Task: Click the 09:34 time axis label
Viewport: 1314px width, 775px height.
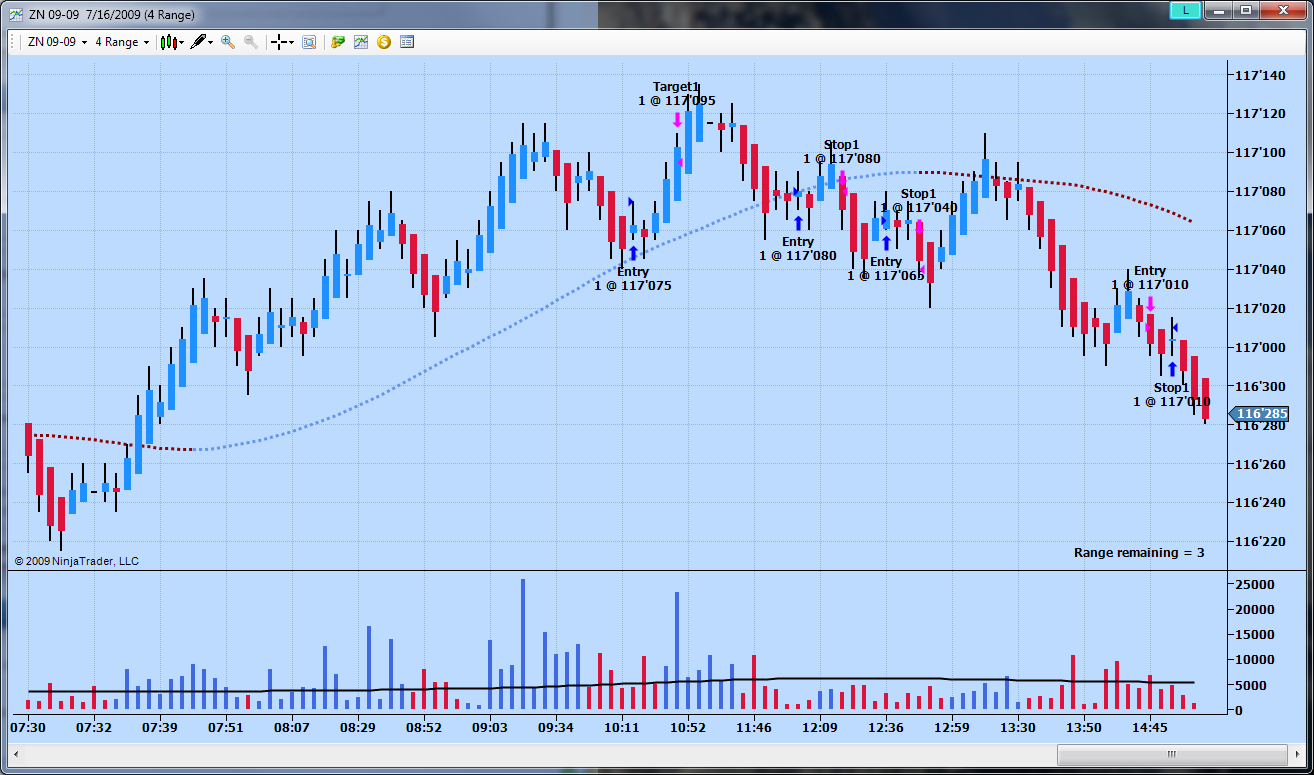Action: pos(555,728)
